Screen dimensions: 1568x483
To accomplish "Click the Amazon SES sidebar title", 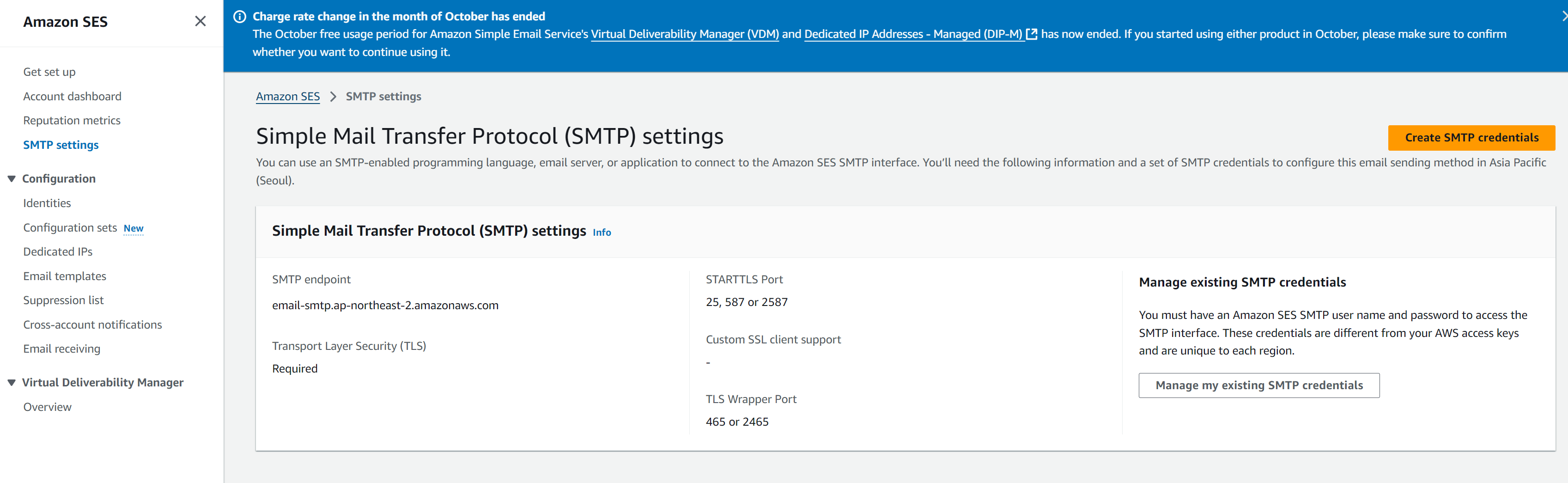I will click(x=65, y=22).
